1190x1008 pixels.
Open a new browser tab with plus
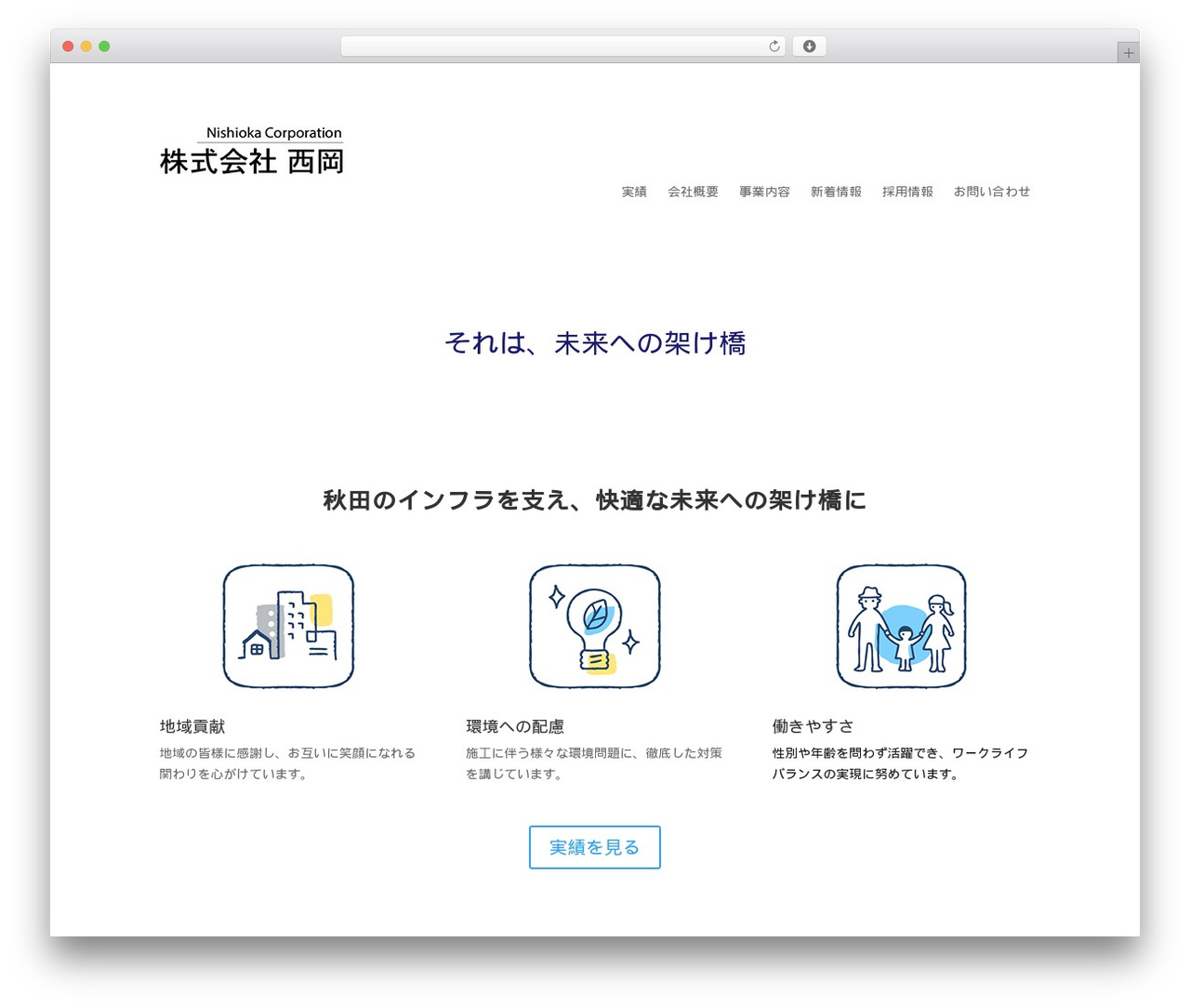click(1128, 53)
